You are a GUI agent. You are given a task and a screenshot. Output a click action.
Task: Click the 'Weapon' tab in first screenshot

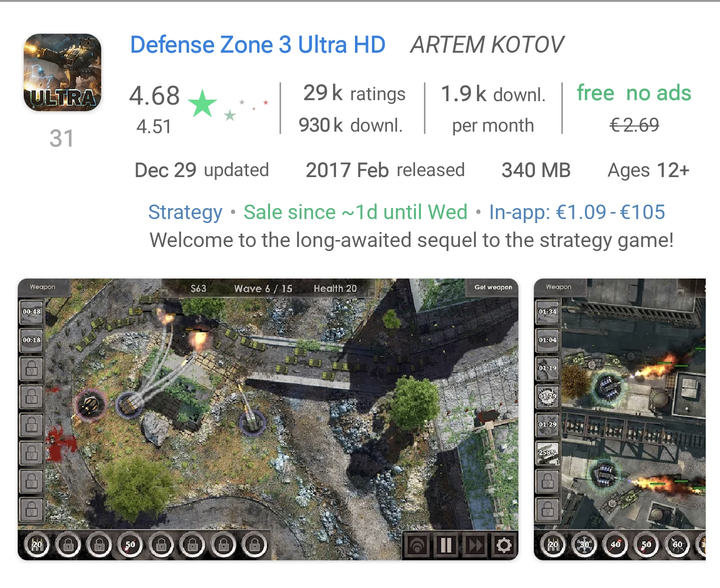pos(43,287)
